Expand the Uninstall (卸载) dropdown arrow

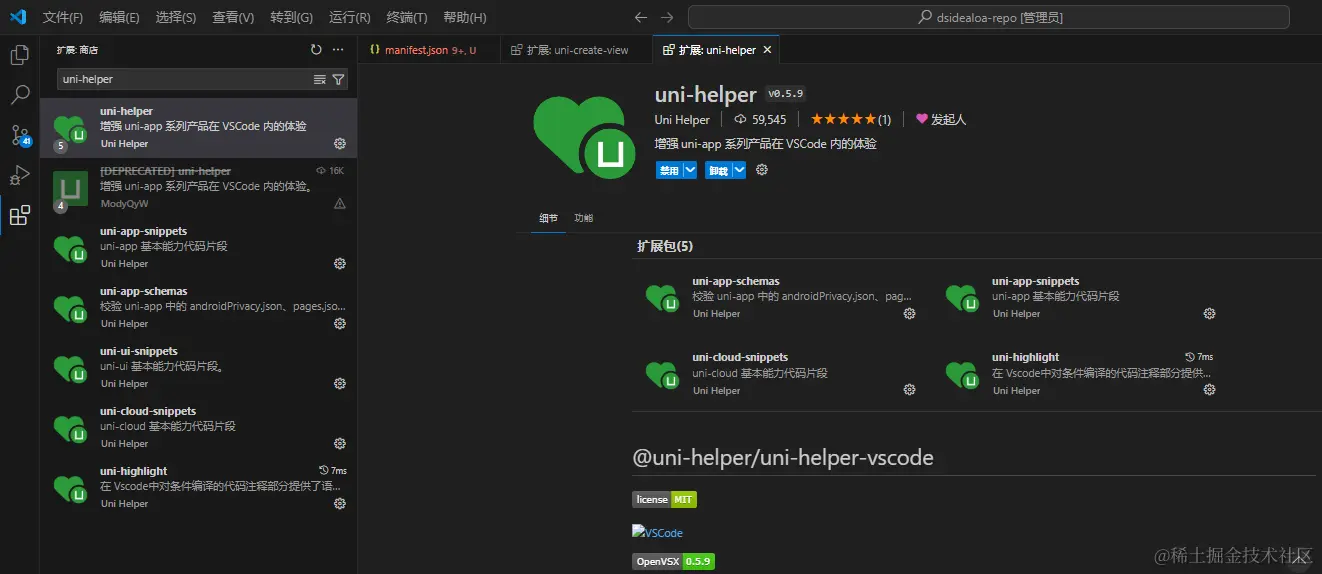[x=739, y=170]
